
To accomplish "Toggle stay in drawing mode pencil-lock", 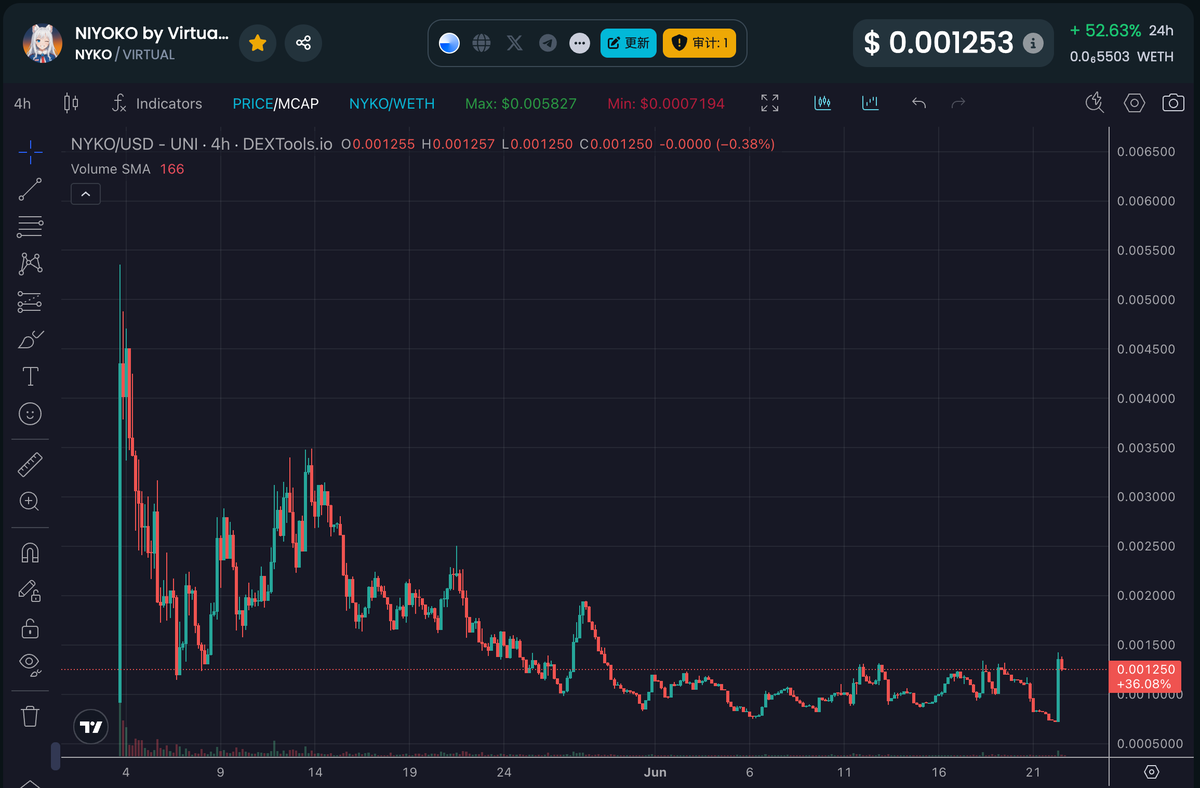I will click(x=30, y=590).
